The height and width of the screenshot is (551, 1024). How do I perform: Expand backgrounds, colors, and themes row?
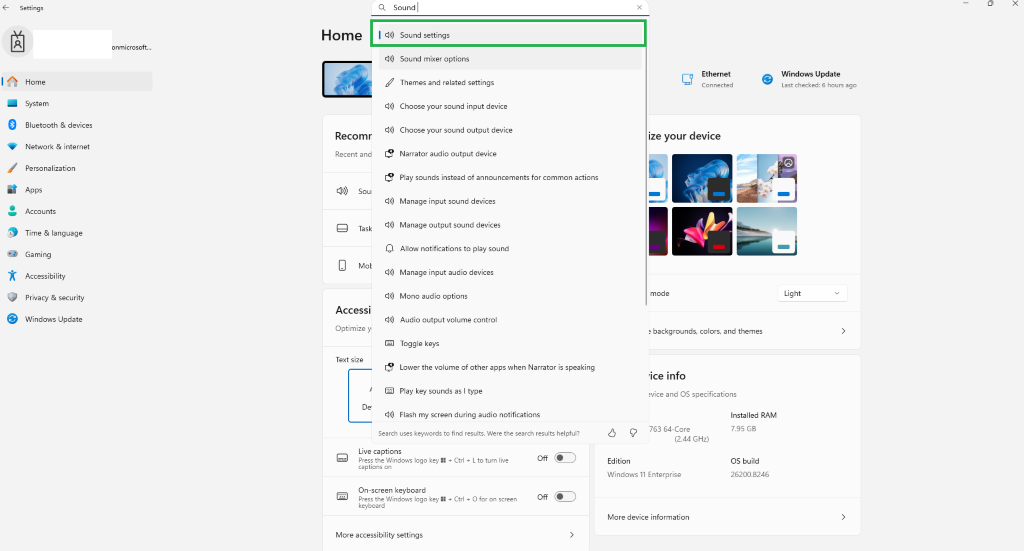tap(753, 331)
